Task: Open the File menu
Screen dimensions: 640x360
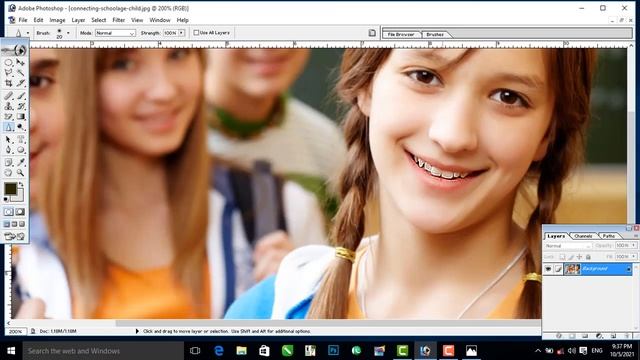Action: (23, 20)
